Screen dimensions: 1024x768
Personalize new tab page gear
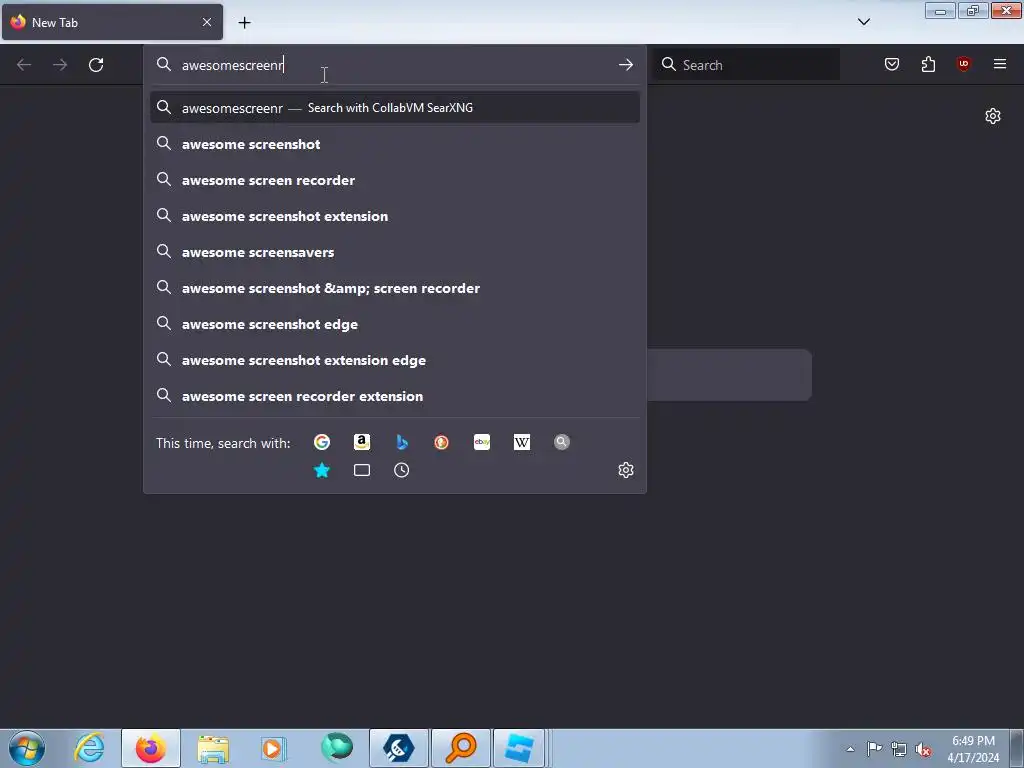[993, 116]
